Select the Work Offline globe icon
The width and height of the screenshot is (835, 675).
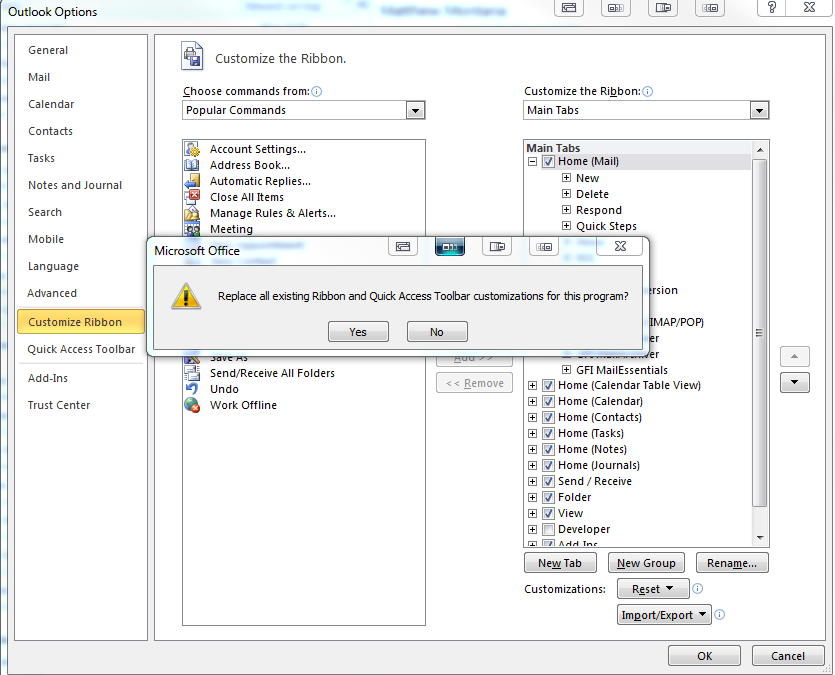click(x=193, y=405)
